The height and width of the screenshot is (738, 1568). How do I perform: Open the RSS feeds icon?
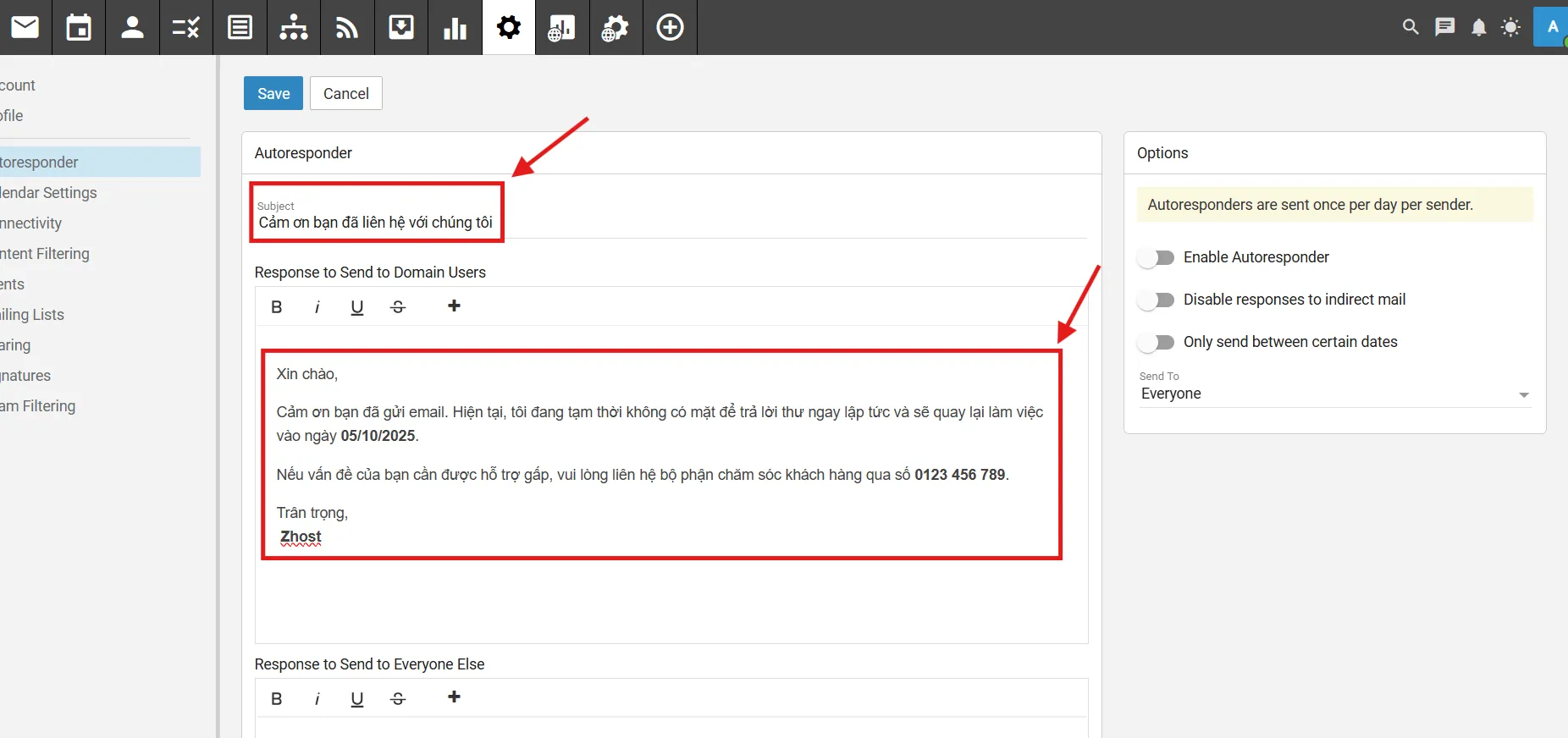click(347, 27)
